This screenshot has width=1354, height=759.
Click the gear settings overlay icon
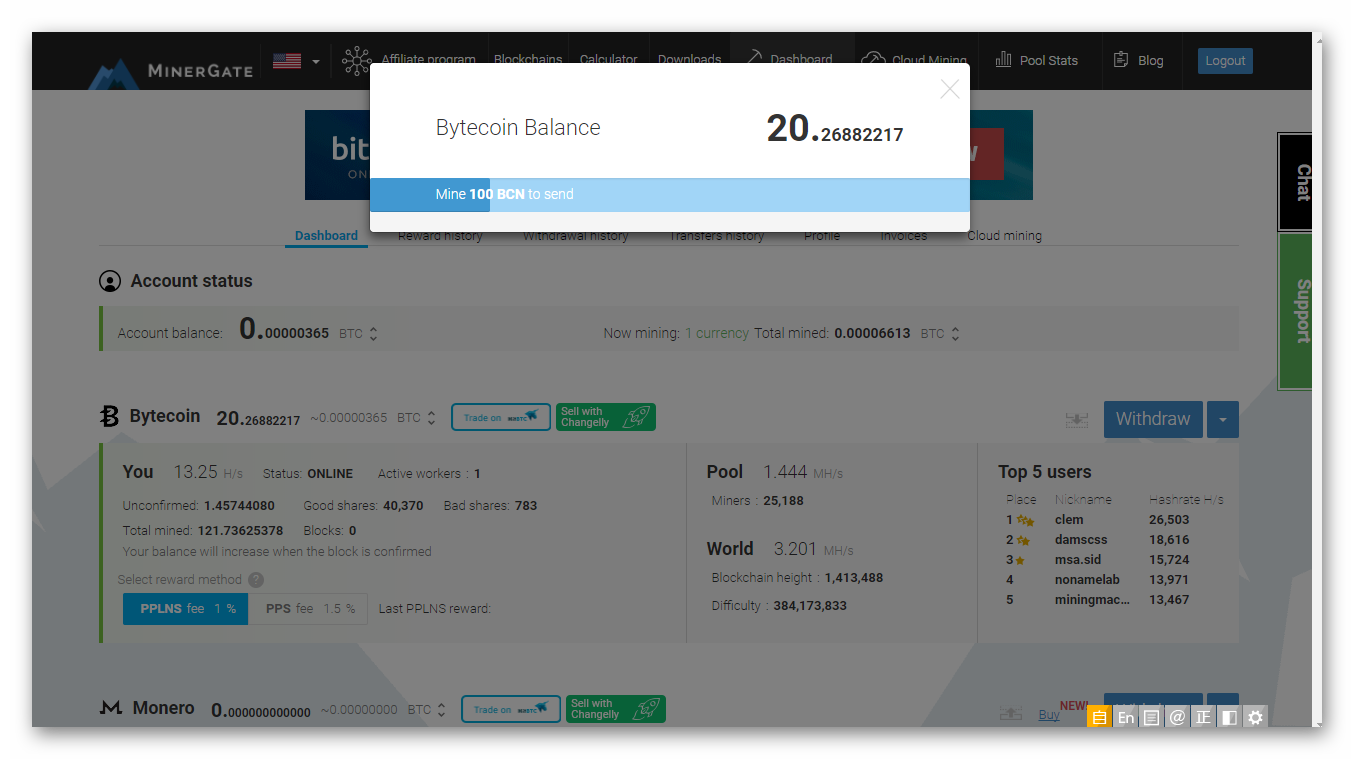point(1255,717)
